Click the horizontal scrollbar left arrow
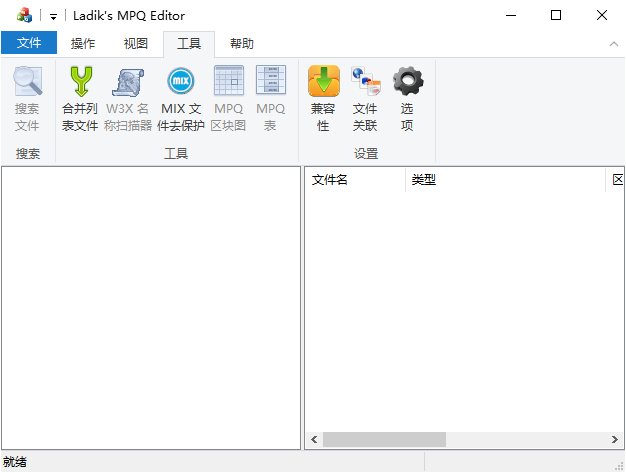Viewport: 626px width, 473px height. (x=314, y=439)
